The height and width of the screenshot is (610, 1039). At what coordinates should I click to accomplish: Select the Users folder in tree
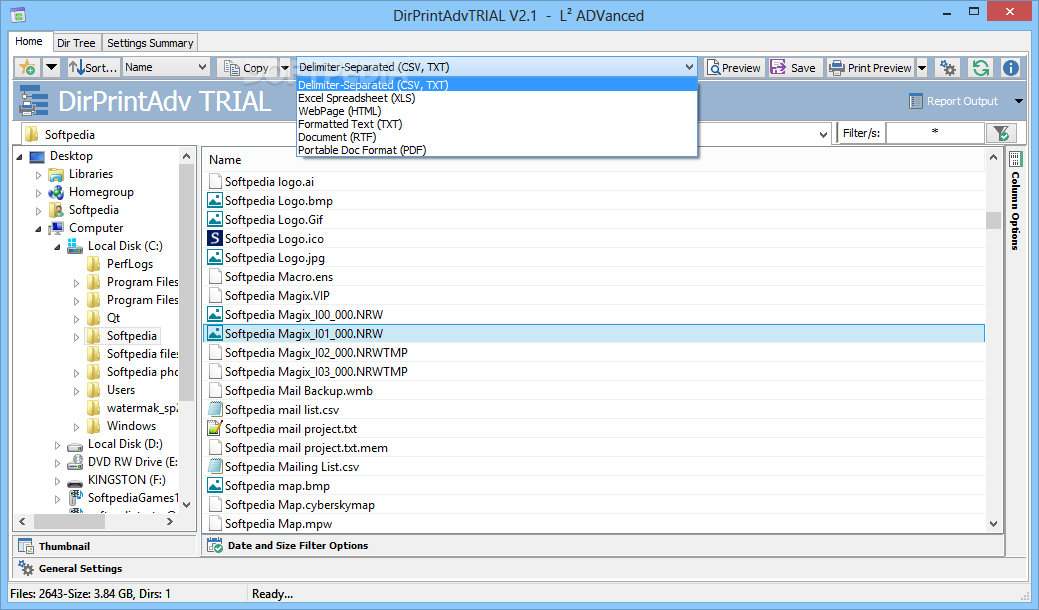121,390
